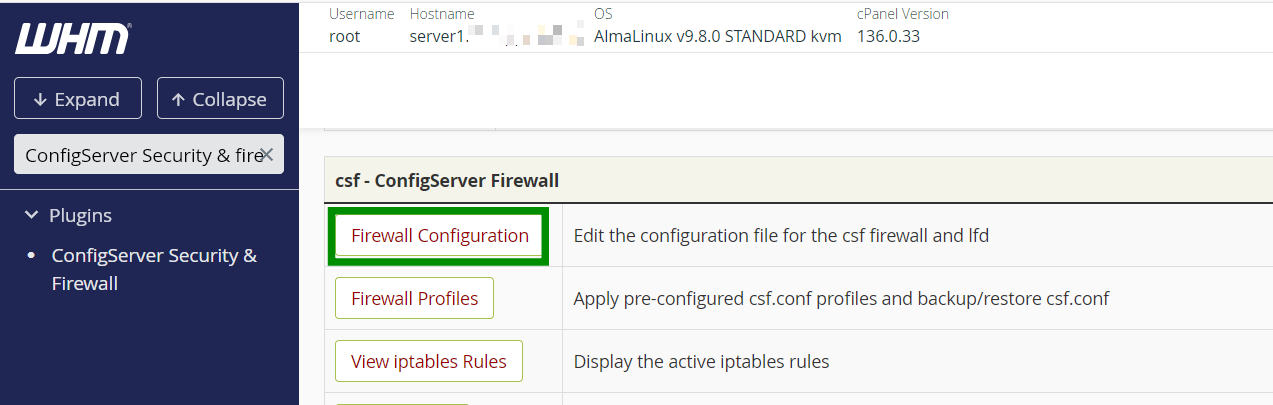Click the 'Apply pre-configured csf.conf profiles' description

841,298
